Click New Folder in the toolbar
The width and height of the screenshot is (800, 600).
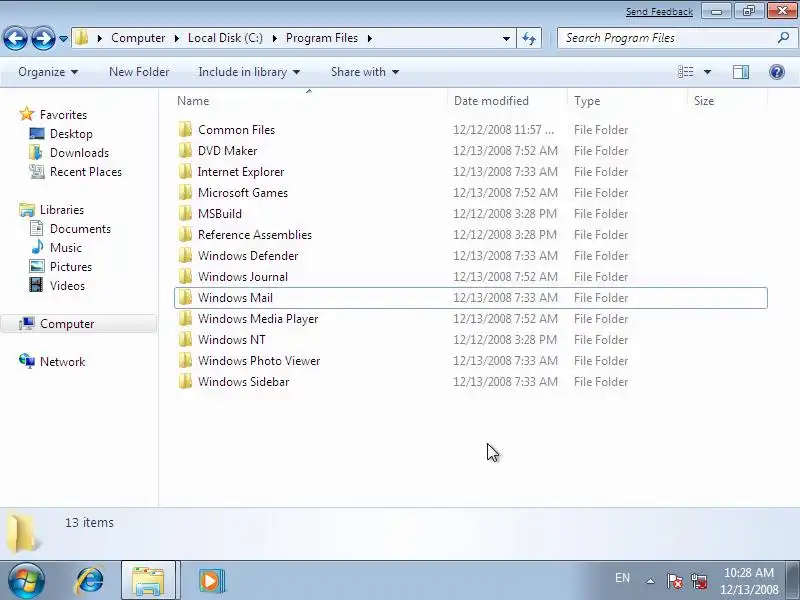tap(139, 72)
